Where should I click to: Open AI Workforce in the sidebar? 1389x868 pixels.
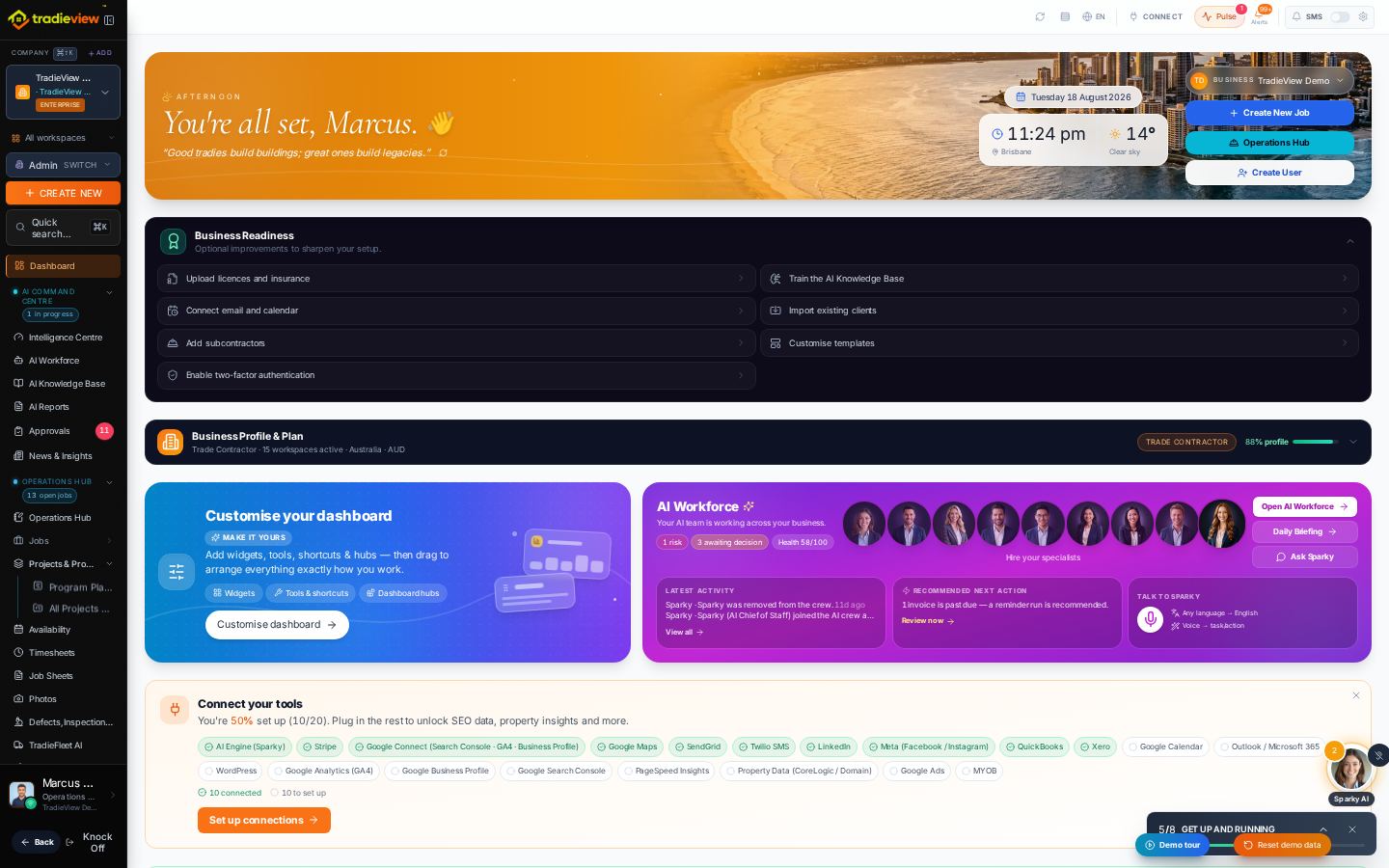coord(63,361)
